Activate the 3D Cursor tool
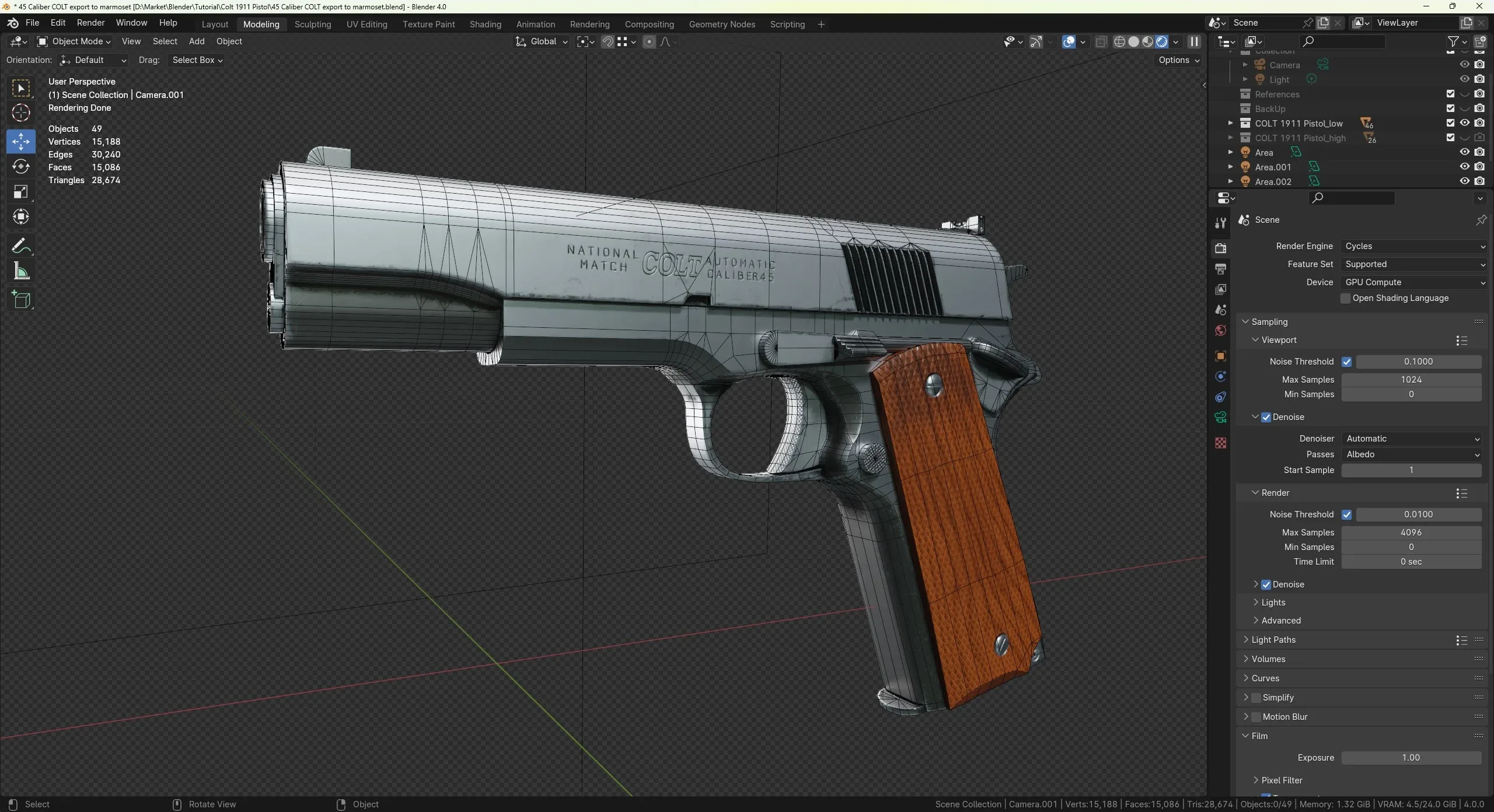The image size is (1494, 812). pyautogui.click(x=21, y=113)
